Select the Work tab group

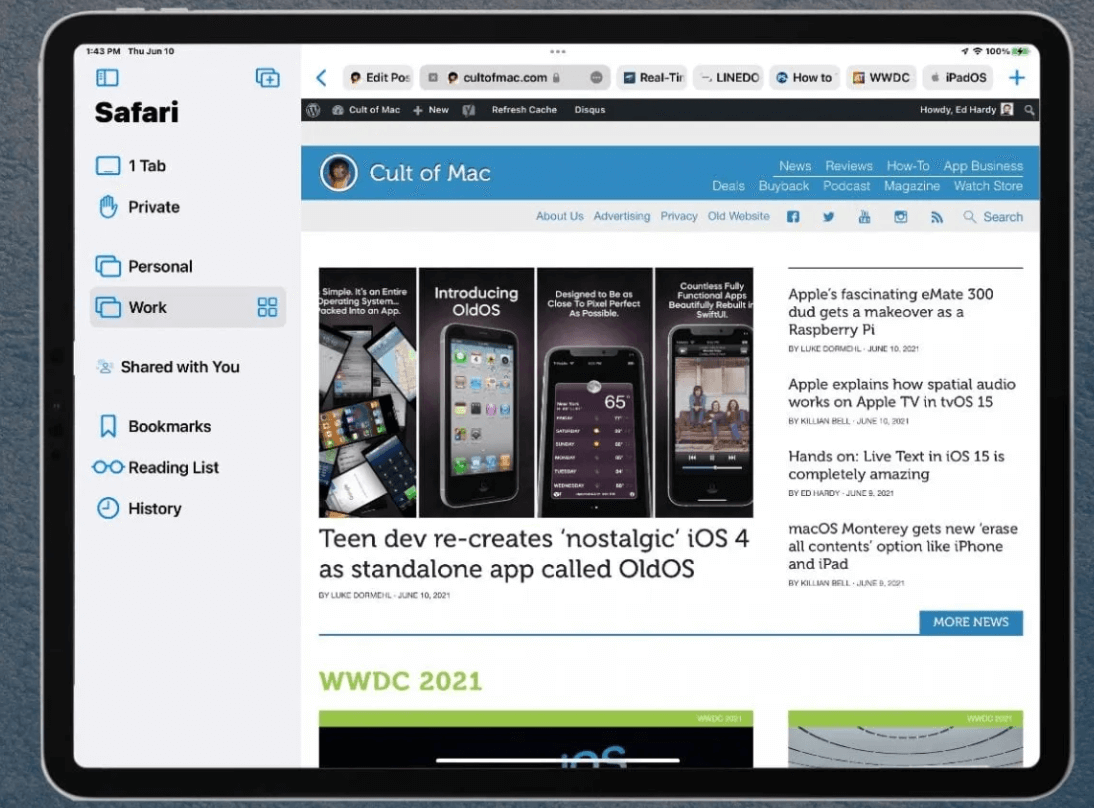[188, 307]
